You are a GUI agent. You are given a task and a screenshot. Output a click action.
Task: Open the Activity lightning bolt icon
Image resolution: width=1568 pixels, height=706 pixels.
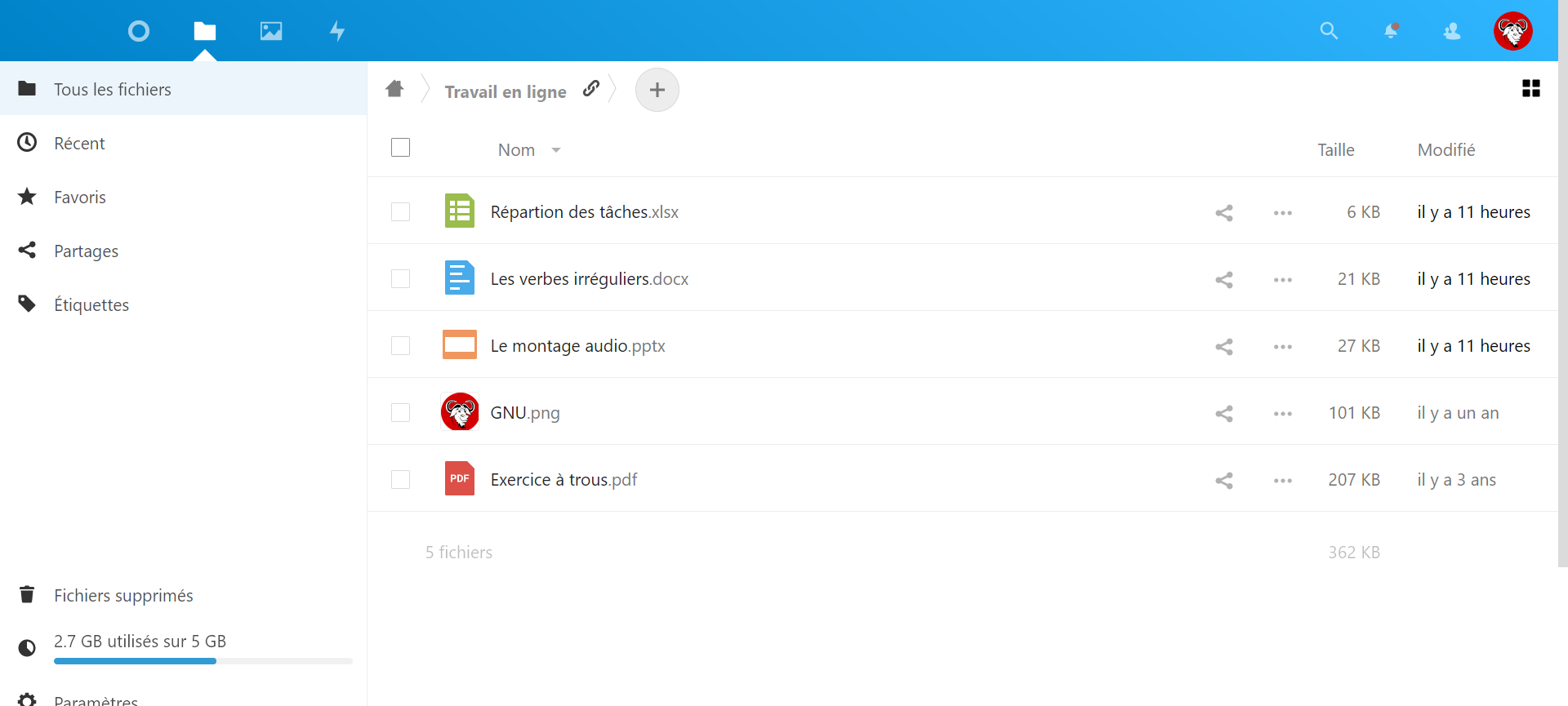click(x=336, y=31)
